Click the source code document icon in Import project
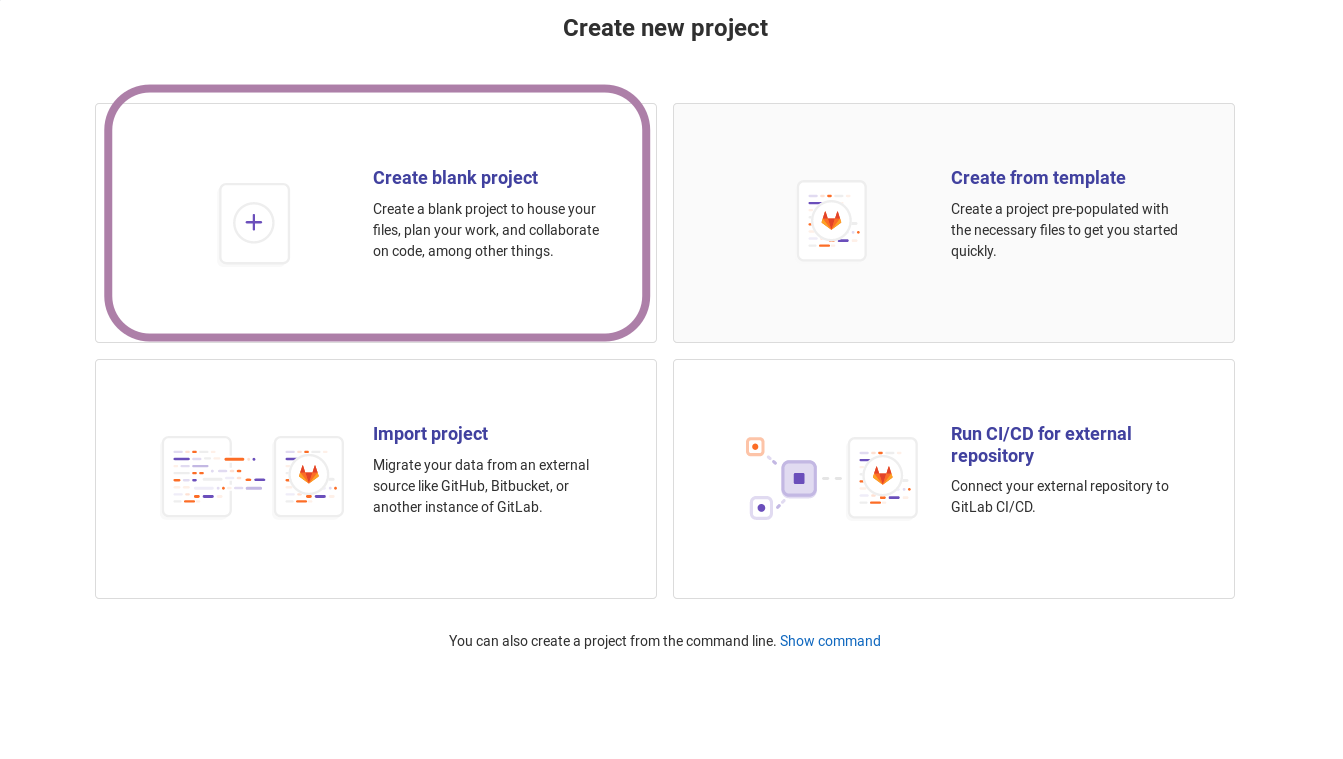Screen dimensions: 1343x759 point(197,477)
